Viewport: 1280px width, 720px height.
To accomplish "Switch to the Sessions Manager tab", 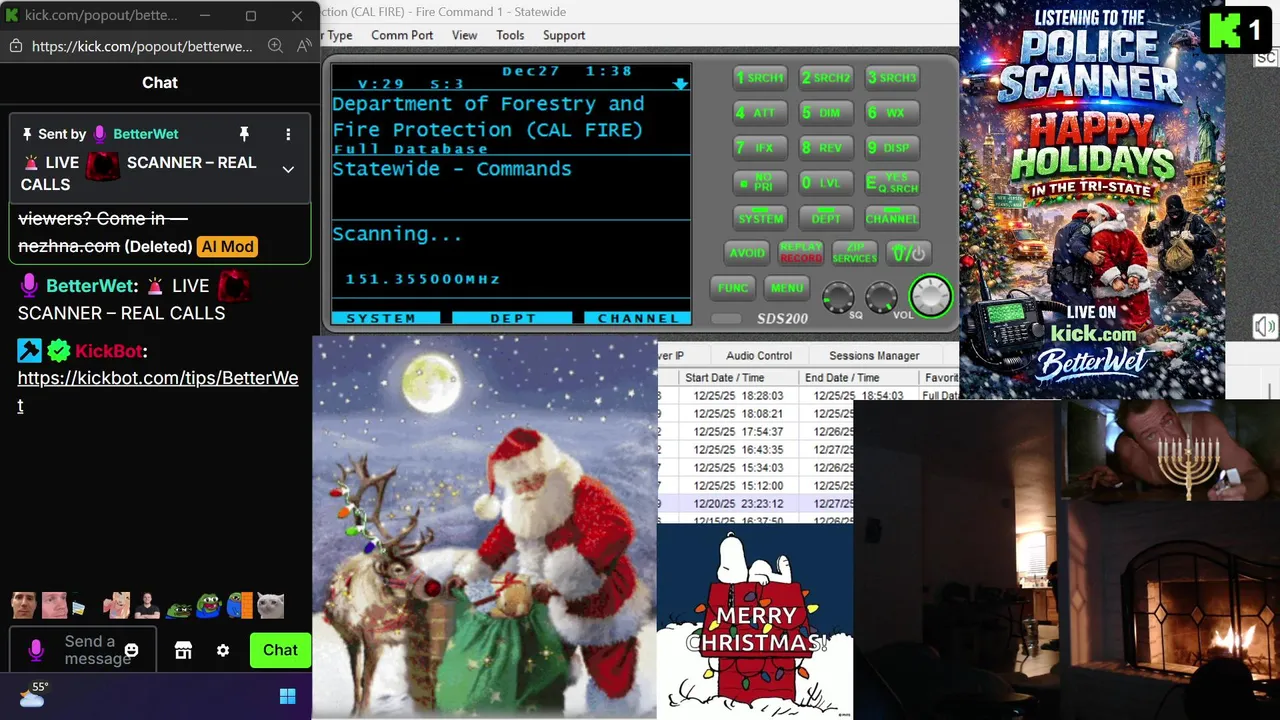I will click(x=874, y=355).
